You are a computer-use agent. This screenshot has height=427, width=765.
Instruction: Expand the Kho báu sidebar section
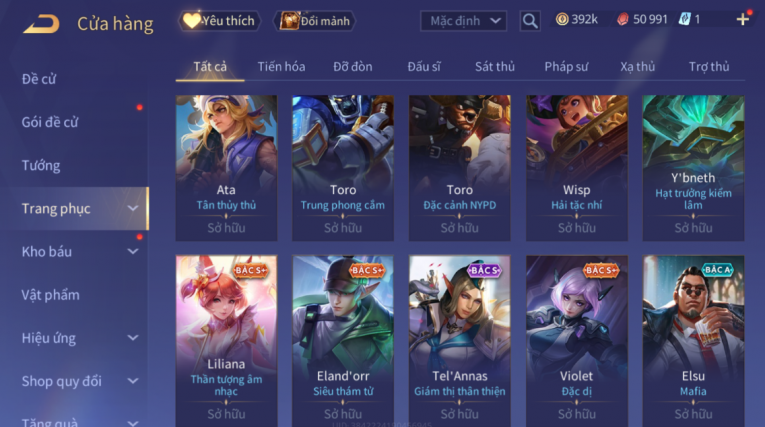tap(133, 252)
